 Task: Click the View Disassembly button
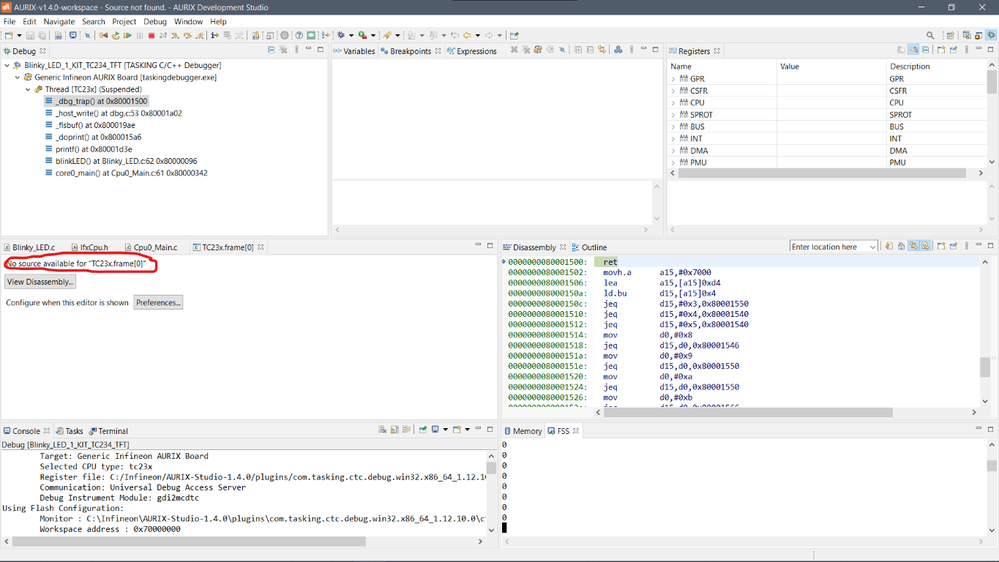click(x=40, y=282)
